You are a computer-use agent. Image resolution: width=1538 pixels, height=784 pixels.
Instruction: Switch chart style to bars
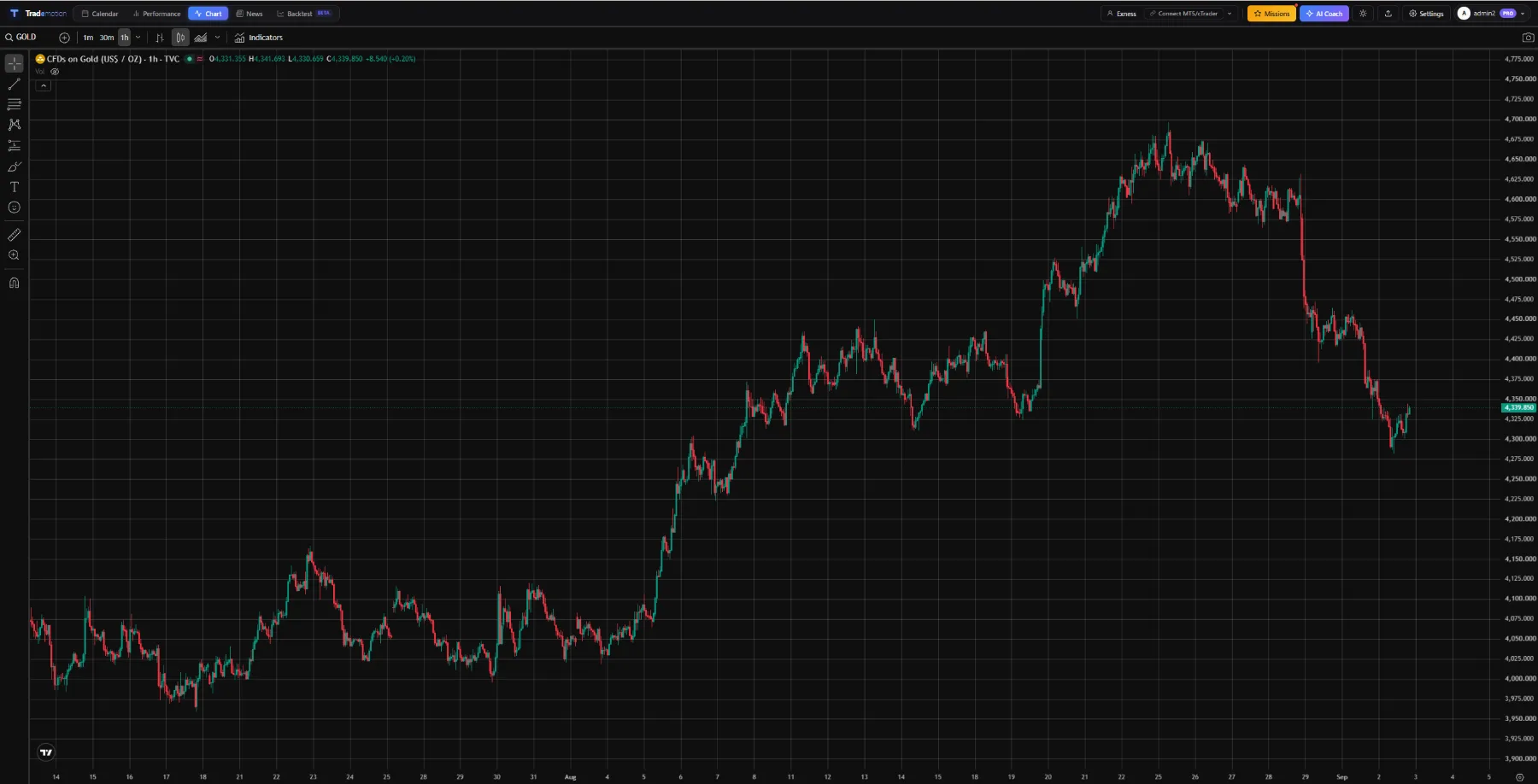click(160, 38)
